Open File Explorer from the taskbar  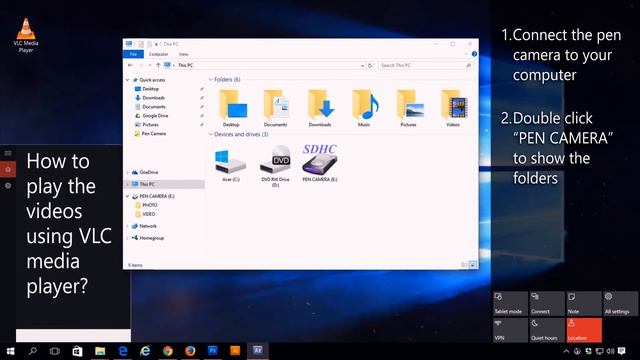point(100,351)
